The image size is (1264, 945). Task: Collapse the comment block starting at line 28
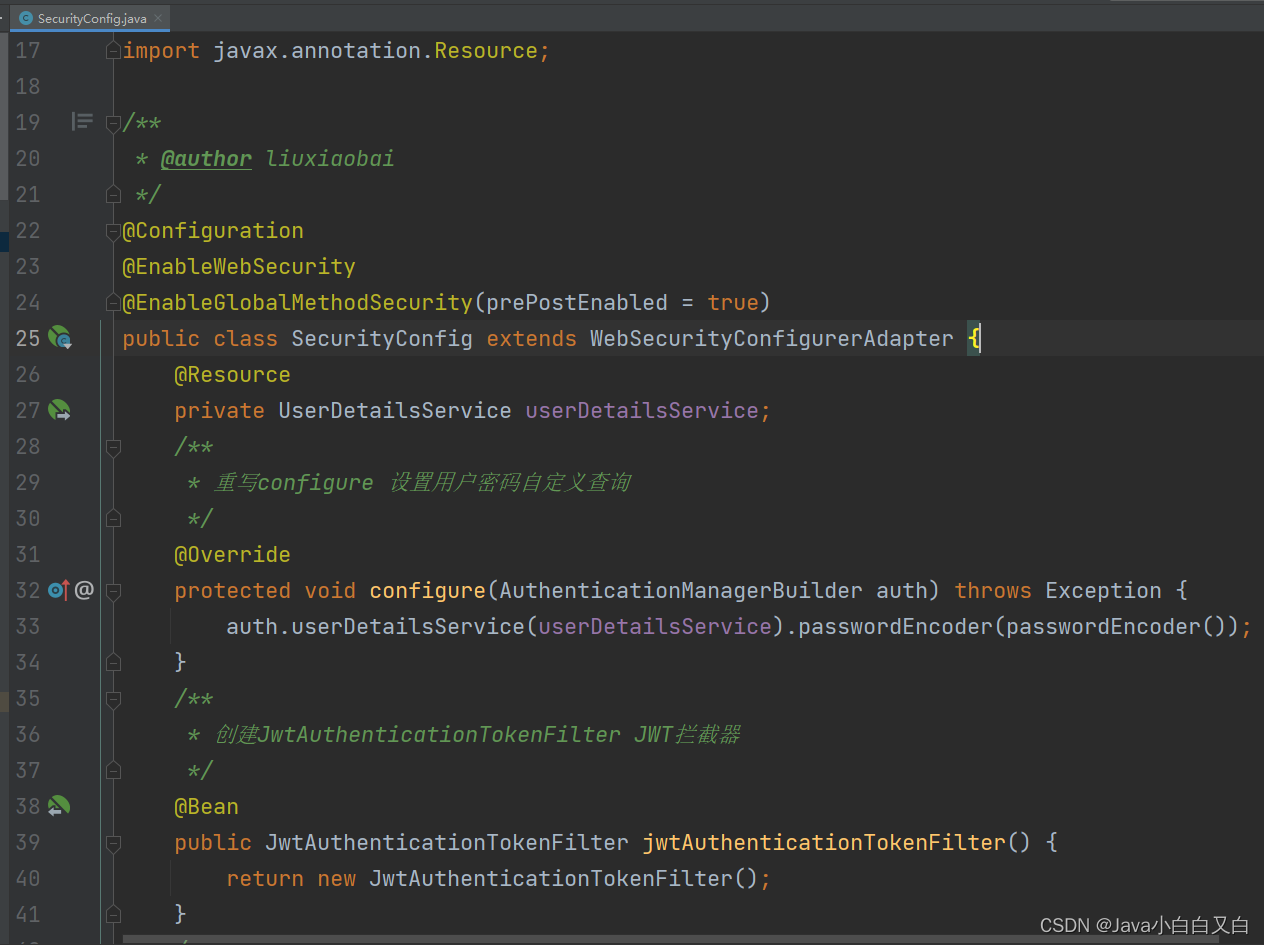(x=113, y=446)
